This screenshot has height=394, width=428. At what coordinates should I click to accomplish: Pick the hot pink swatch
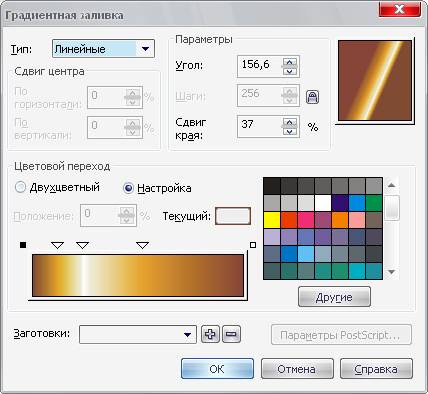[306, 220]
